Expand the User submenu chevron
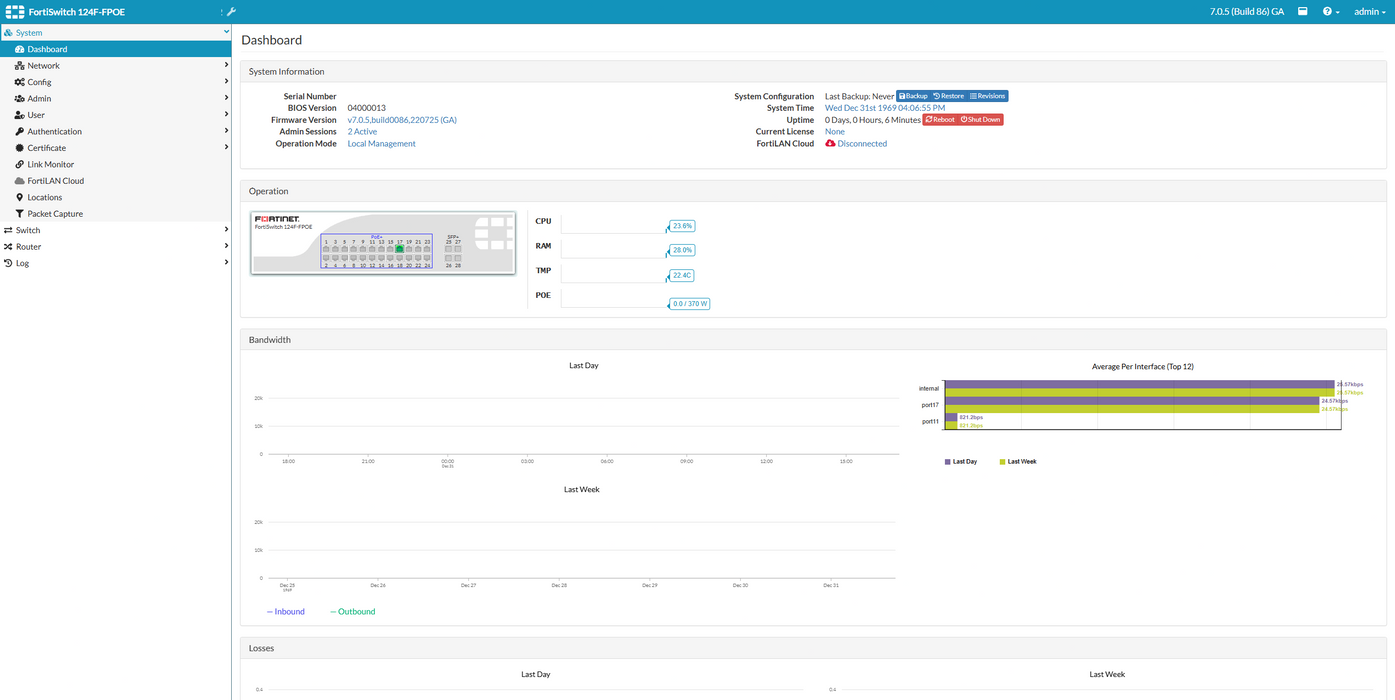Image resolution: width=1395 pixels, height=700 pixels. click(227, 115)
